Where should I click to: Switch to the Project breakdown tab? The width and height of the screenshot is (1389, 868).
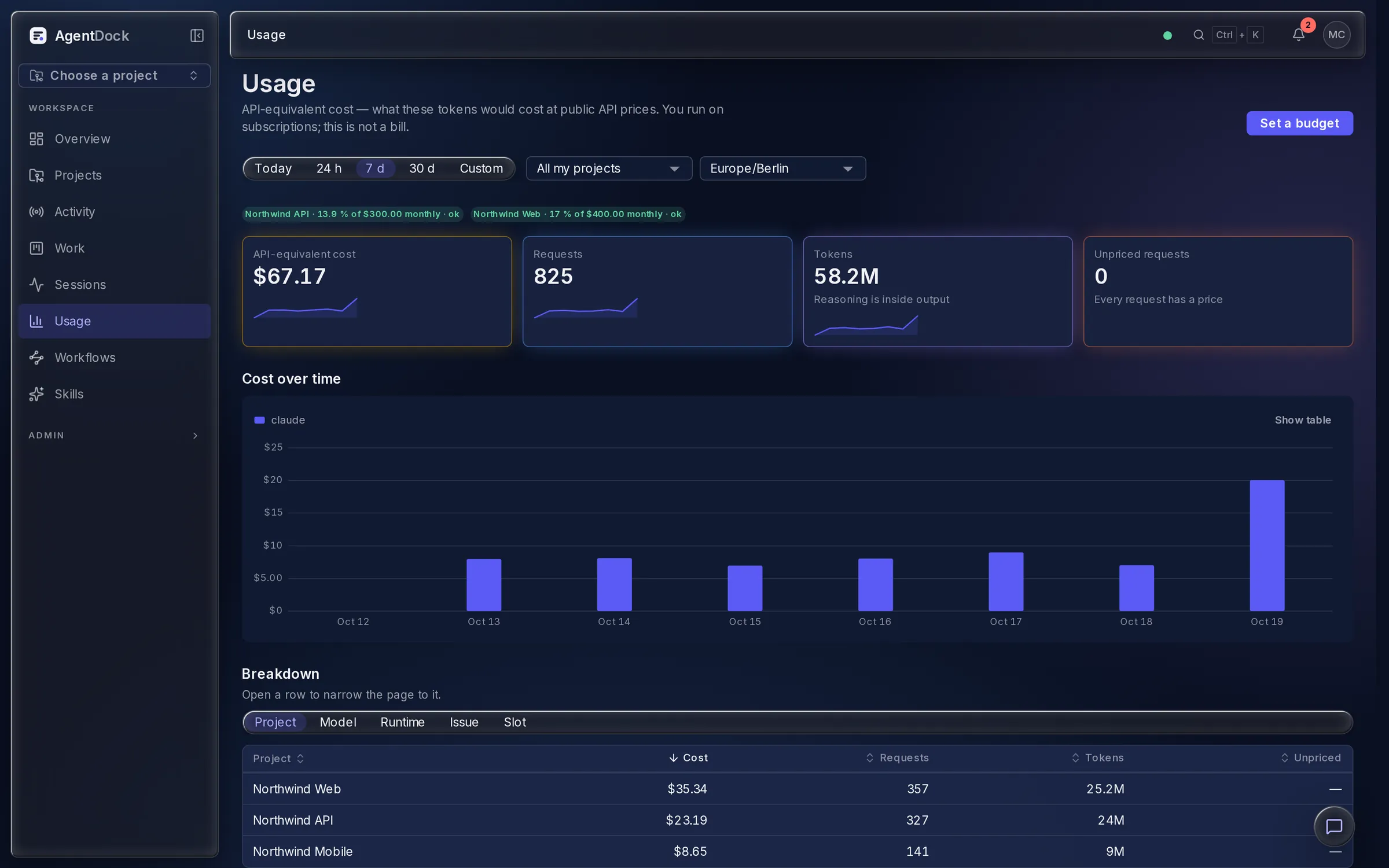point(275,722)
